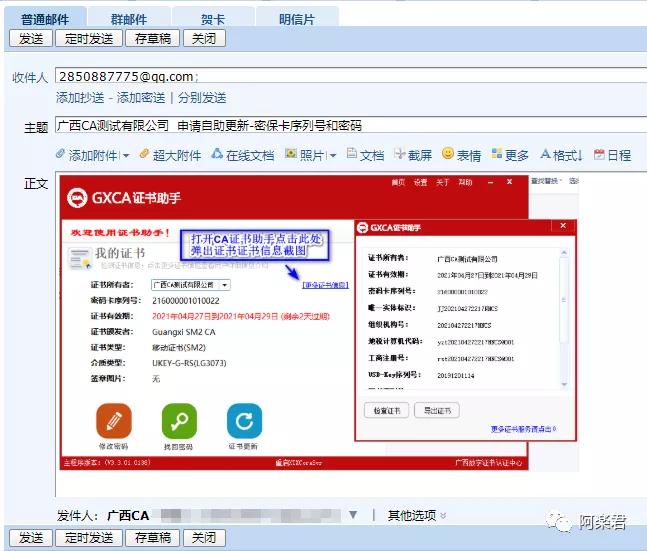647x551 pixels.
Task: Click the 检查证书 button in popup
Action: pos(387,411)
